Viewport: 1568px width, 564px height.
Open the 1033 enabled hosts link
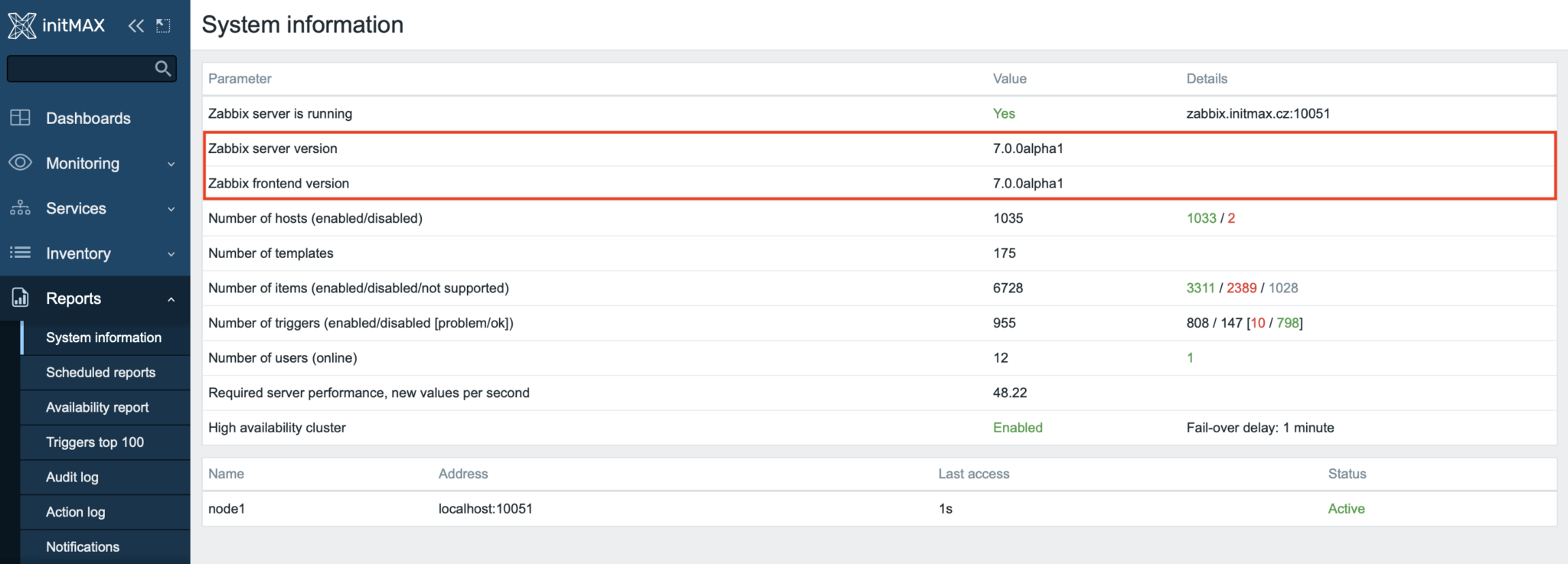(x=1199, y=218)
